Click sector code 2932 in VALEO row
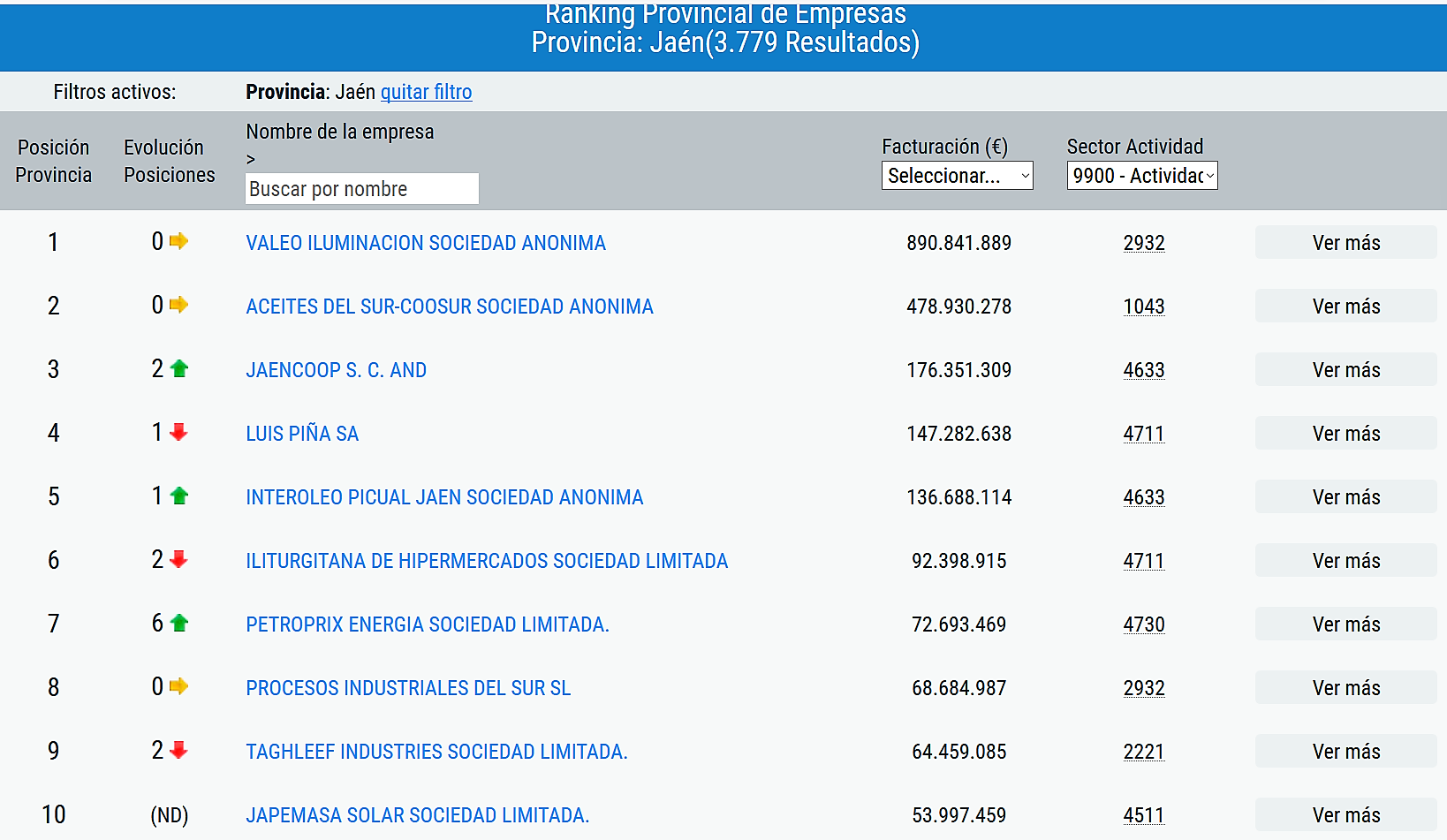 pos(1144,243)
